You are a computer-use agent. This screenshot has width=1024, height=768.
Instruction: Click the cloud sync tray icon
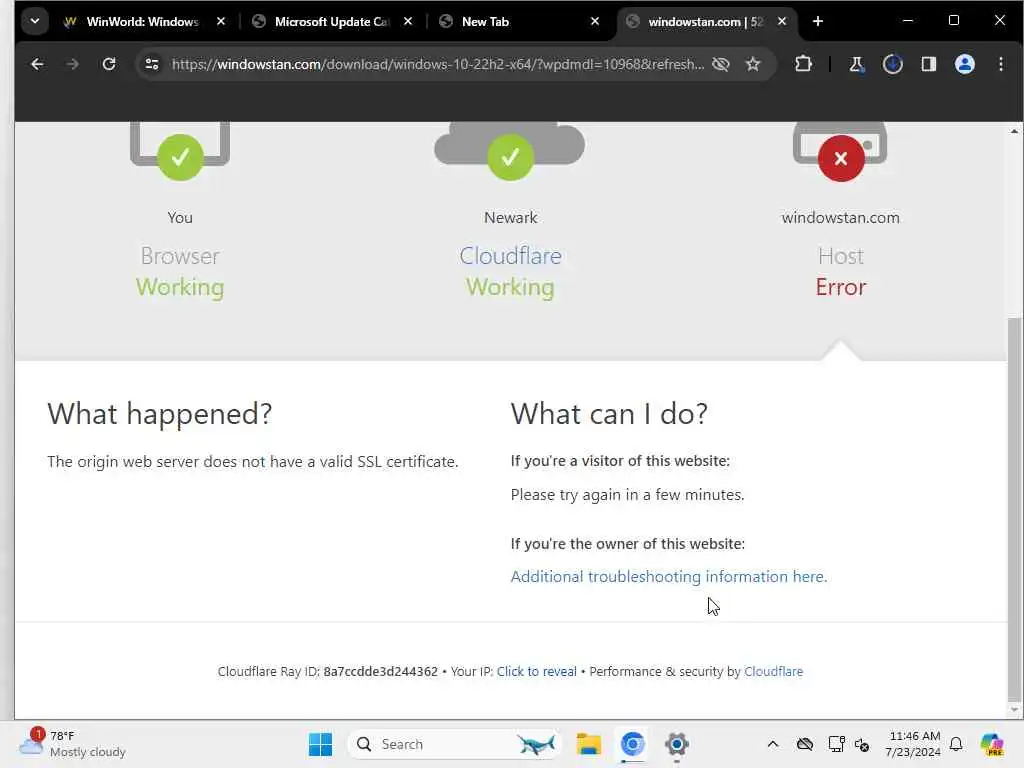click(x=805, y=744)
